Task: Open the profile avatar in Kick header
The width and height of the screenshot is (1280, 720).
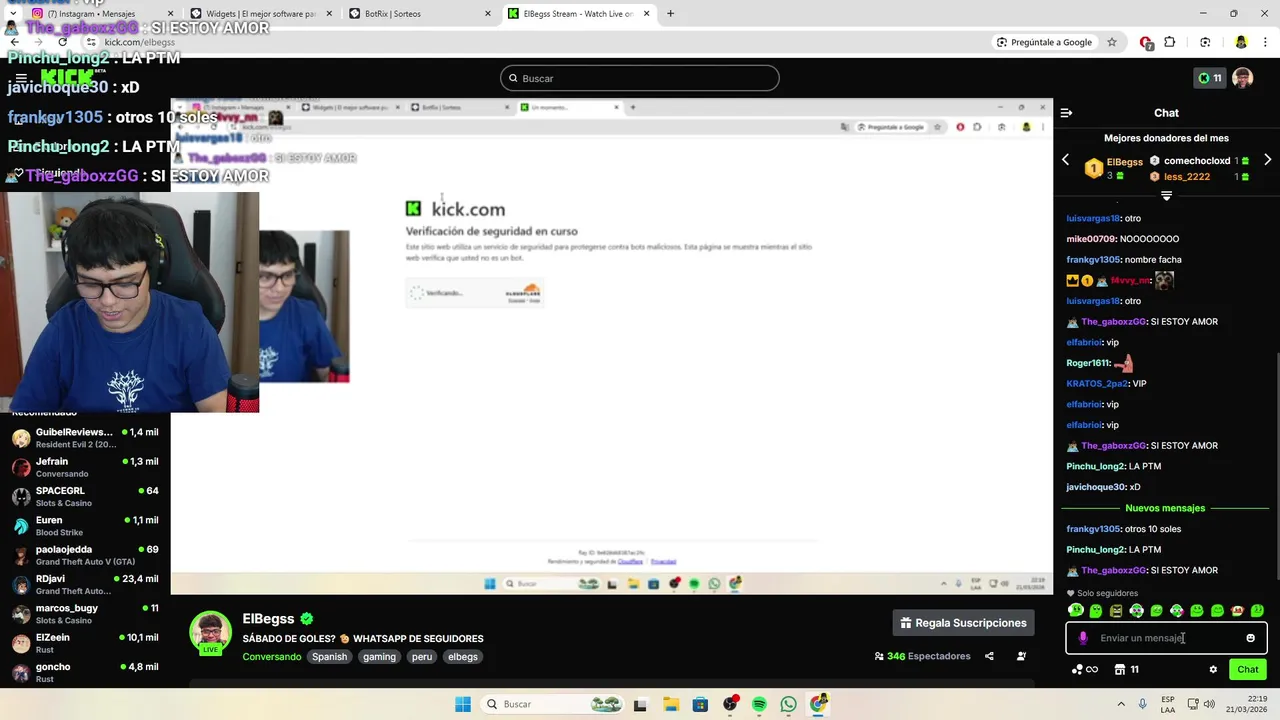Action: [x=1242, y=78]
